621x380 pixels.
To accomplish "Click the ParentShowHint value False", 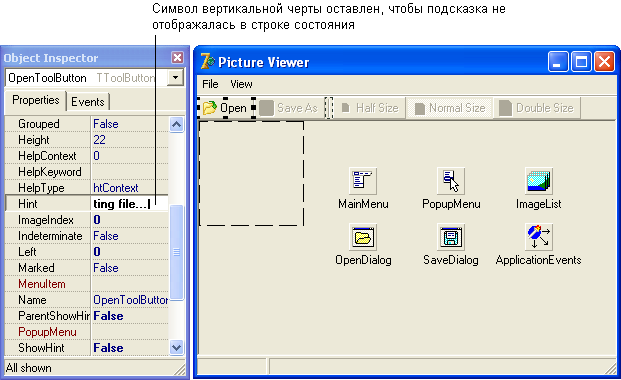I will point(108,316).
